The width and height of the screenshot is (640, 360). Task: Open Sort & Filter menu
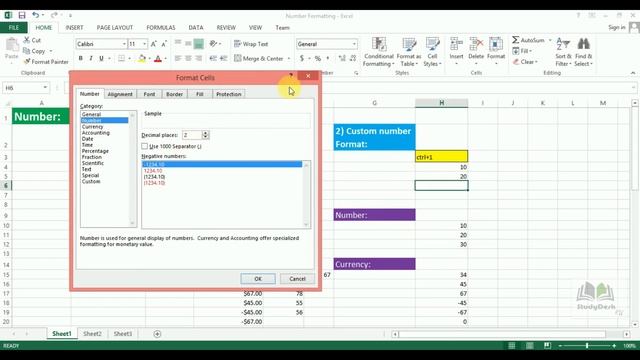pos(563,52)
